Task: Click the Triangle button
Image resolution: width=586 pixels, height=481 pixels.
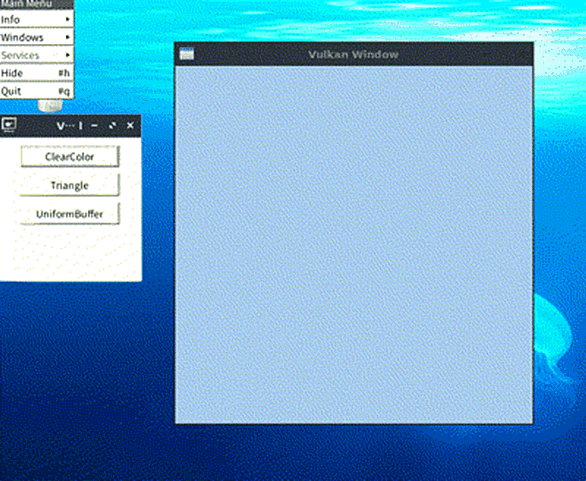Action: click(70, 185)
